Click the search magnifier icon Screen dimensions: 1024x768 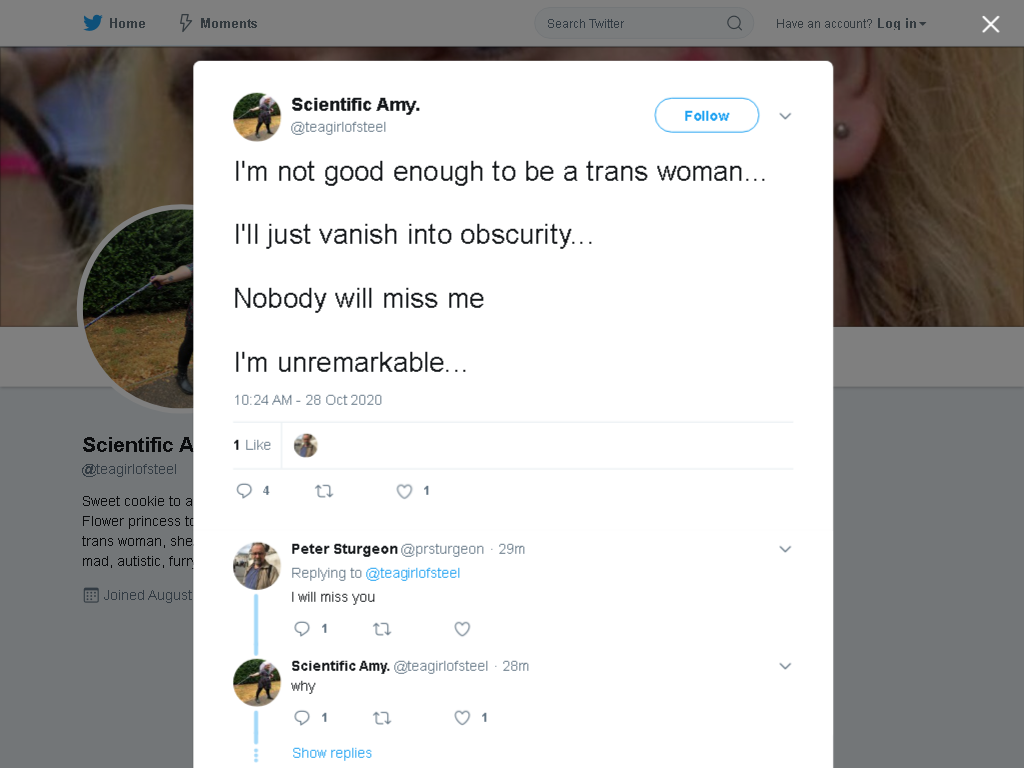tap(735, 24)
